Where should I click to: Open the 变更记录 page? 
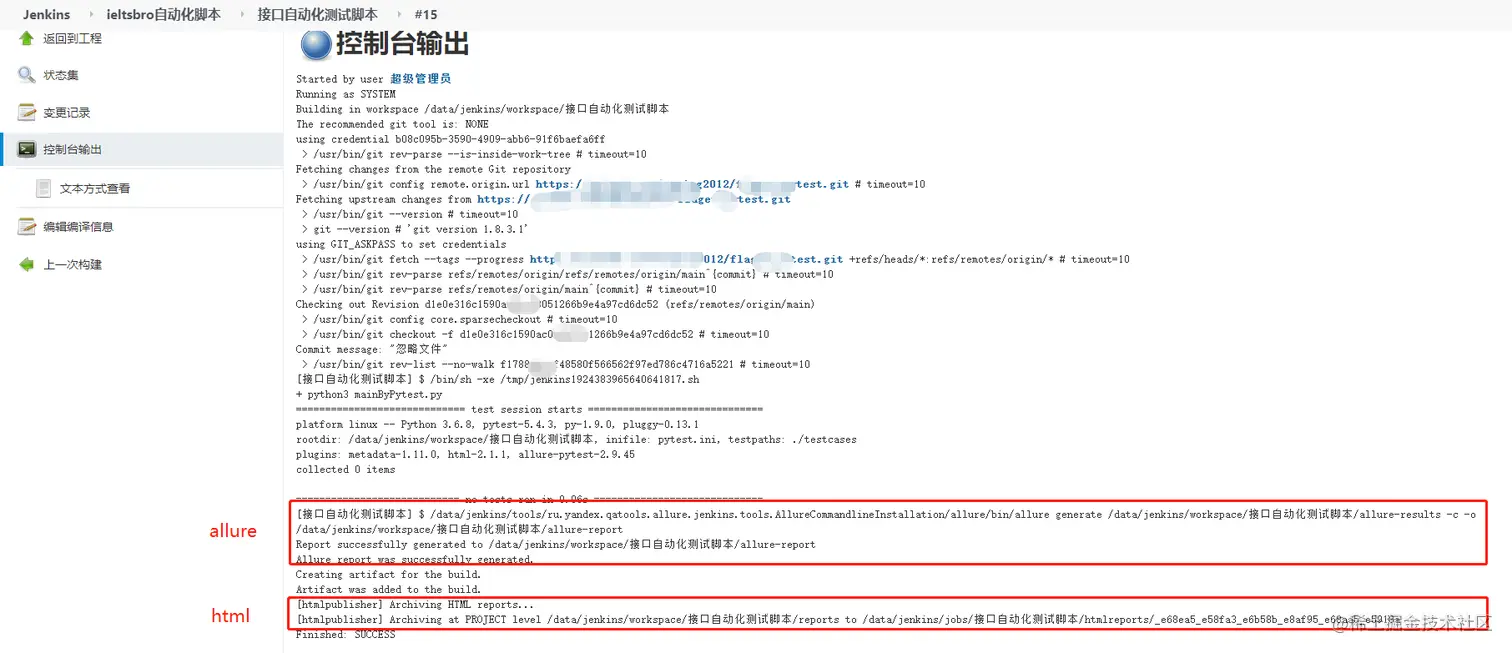point(66,112)
